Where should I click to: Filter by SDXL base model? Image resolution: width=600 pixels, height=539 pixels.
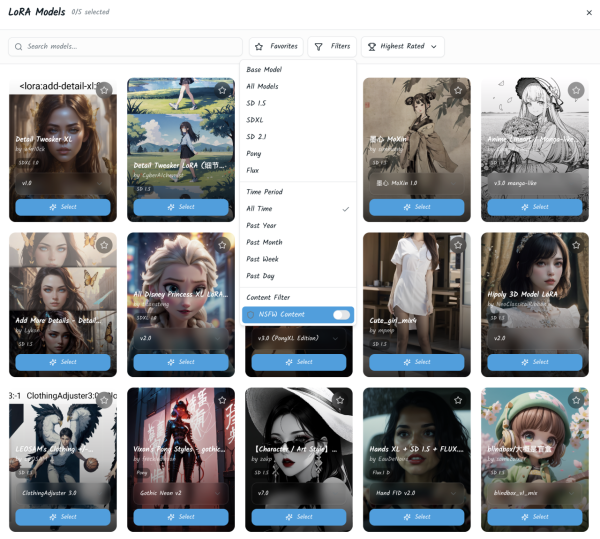click(x=298, y=120)
